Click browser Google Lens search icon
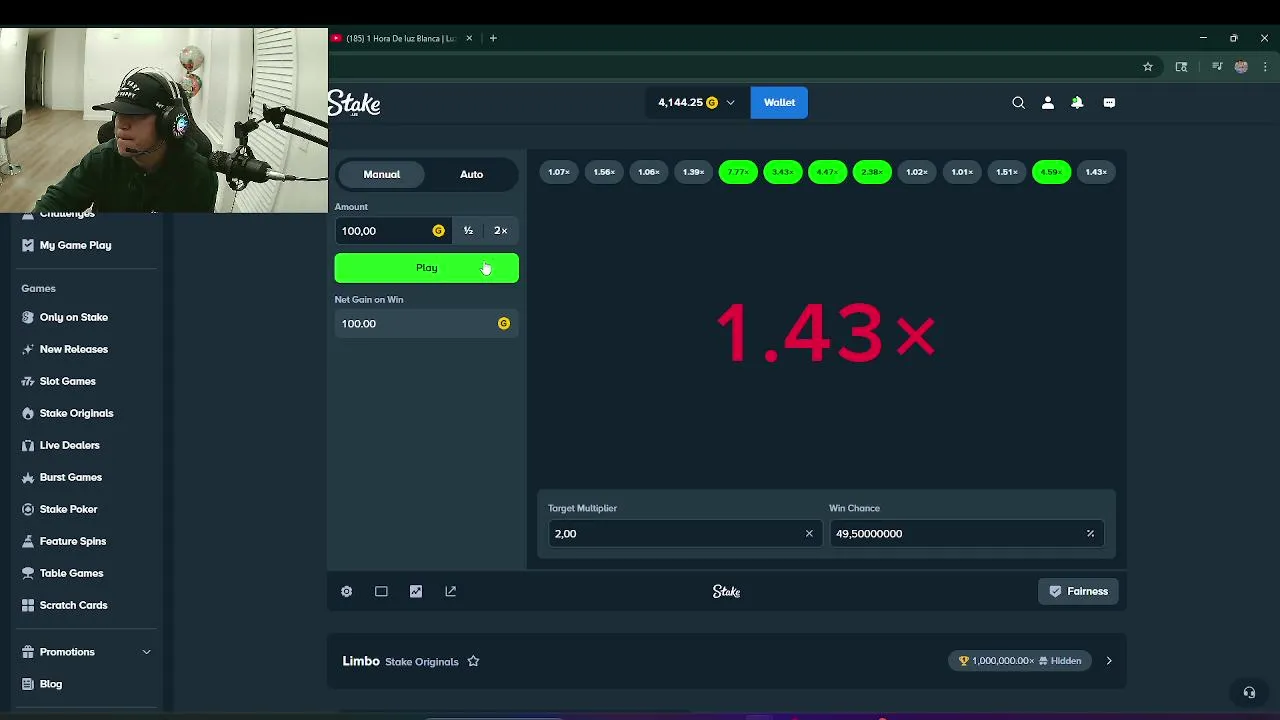 coord(1181,66)
